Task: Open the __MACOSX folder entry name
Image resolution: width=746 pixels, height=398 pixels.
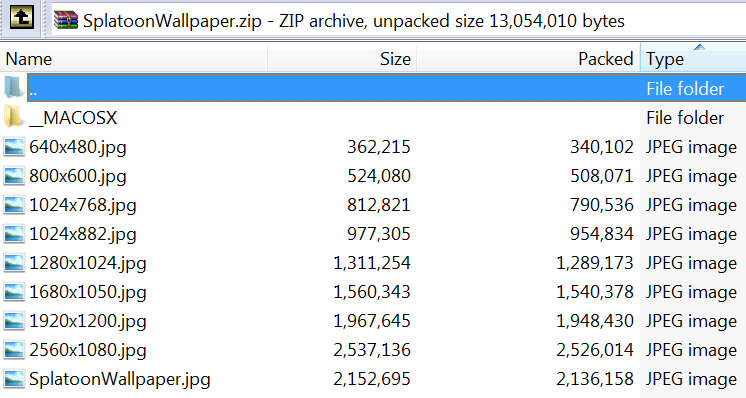Action: coord(73,117)
